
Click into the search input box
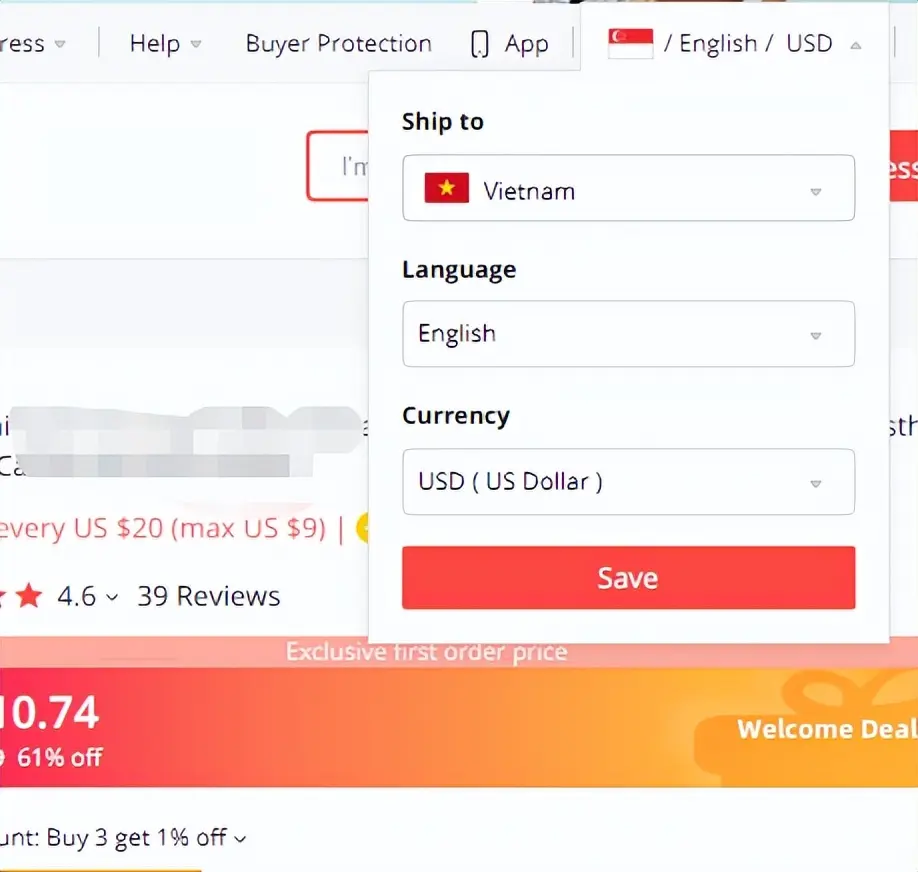(x=338, y=166)
